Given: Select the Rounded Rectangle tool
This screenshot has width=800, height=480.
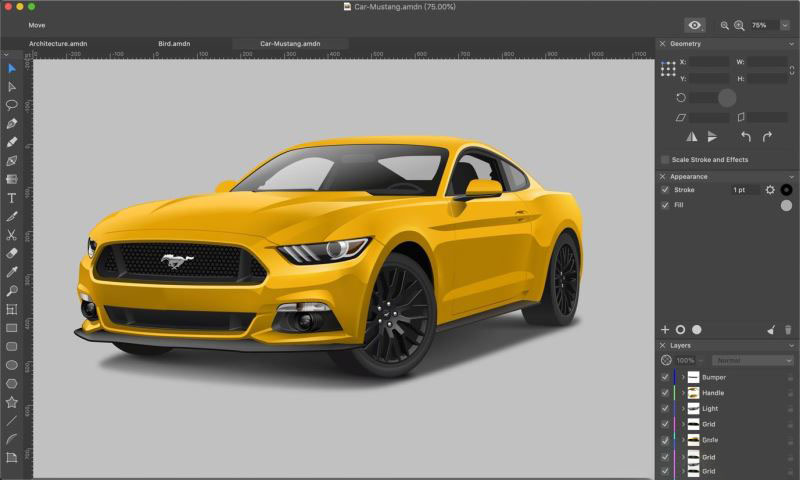Looking at the screenshot, I should pos(12,346).
